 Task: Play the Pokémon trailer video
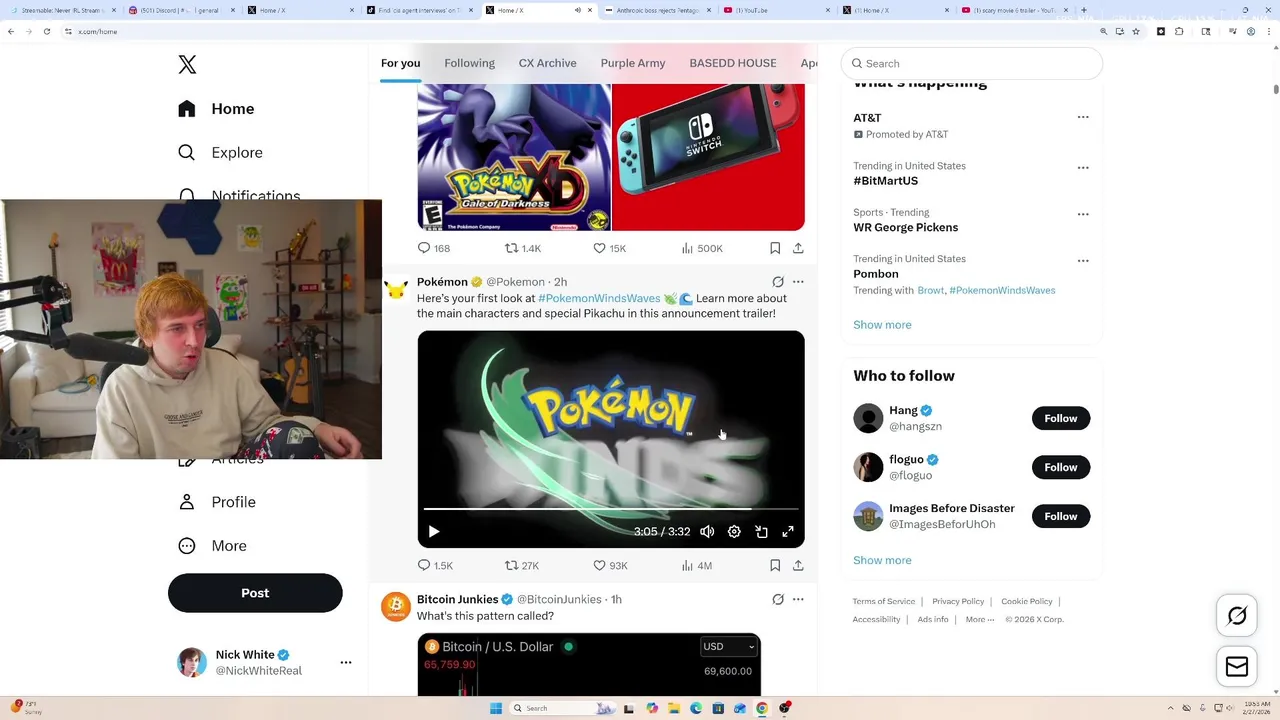433,532
